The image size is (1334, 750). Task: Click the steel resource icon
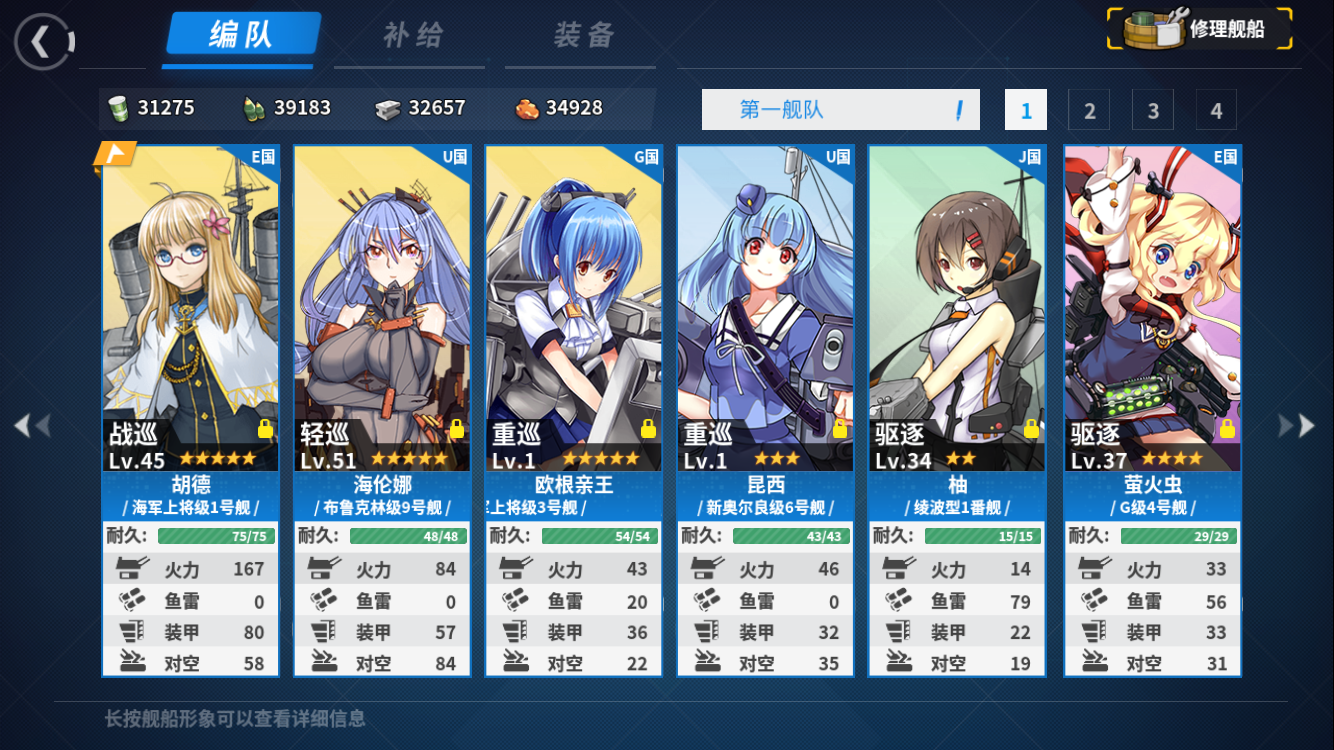[388, 109]
